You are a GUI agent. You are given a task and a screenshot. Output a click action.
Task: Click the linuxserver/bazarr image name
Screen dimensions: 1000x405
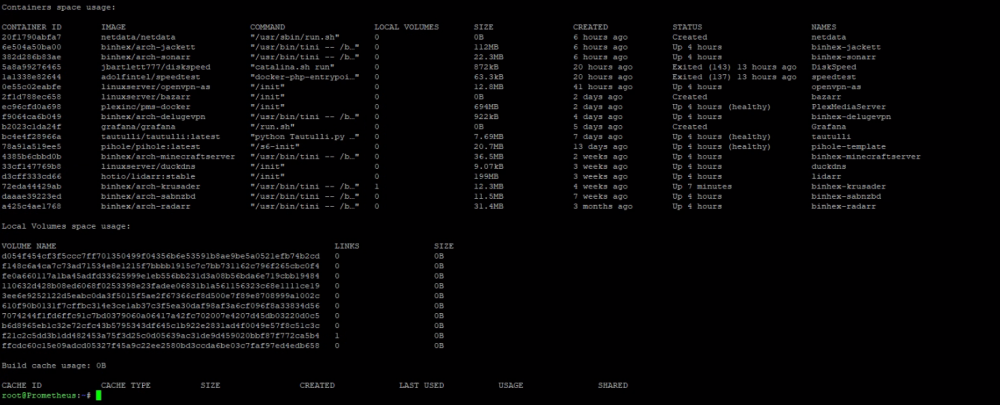148,97
